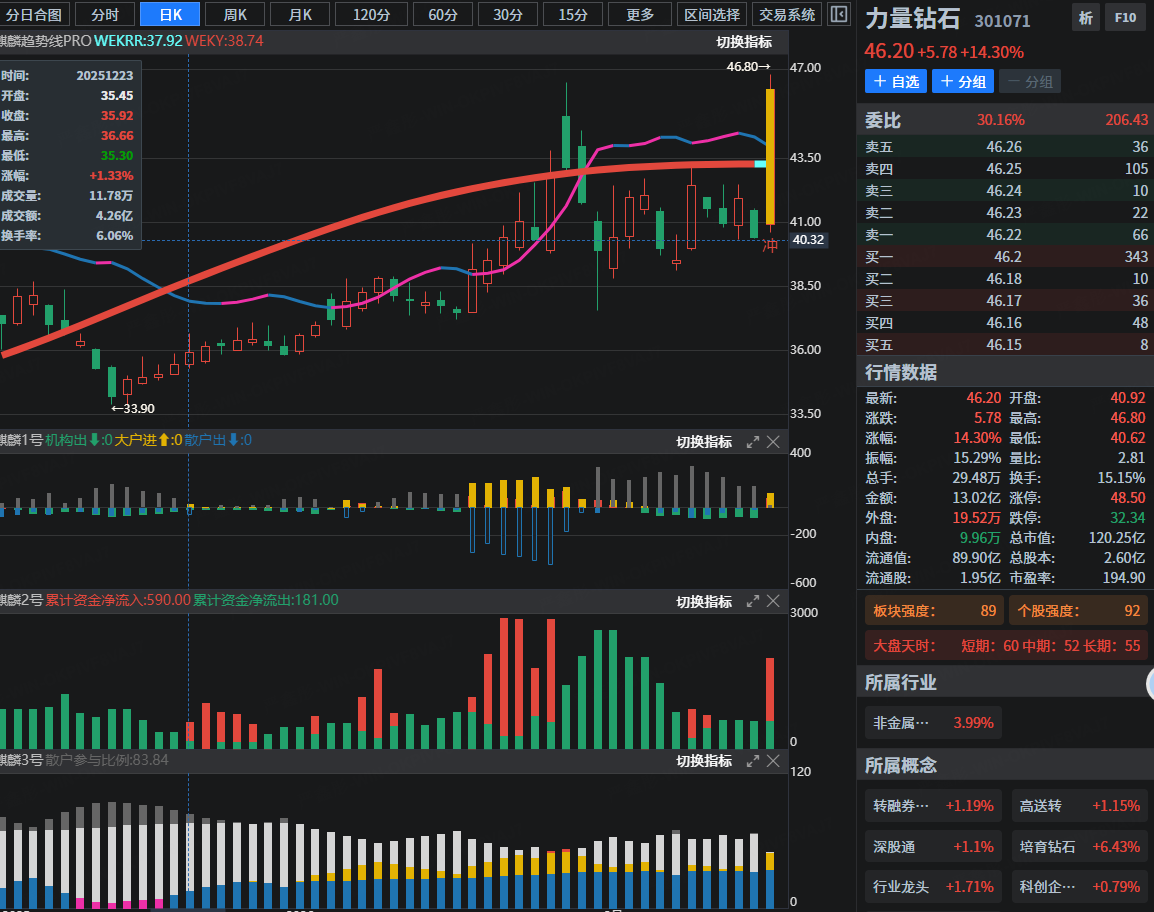Maximize the 麒麟1号 indicator panel
This screenshot has height=912, width=1154.
click(x=753, y=442)
